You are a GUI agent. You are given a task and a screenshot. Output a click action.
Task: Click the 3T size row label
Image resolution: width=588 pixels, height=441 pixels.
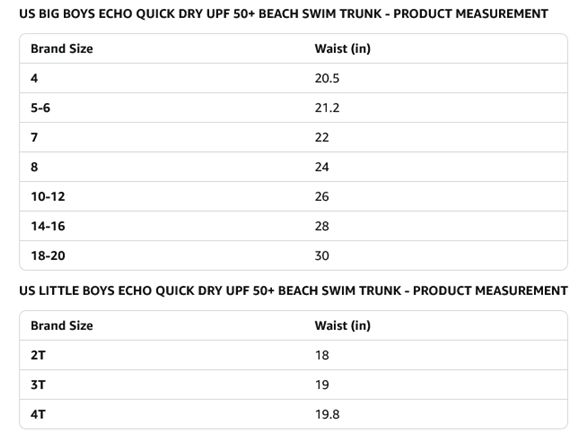pyautogui.click(x=38, y=385)
